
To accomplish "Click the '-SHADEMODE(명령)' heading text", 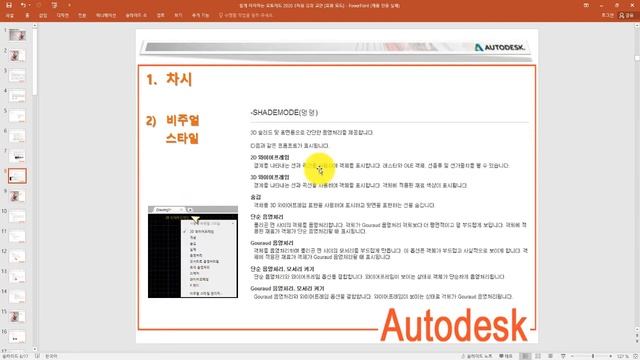I will point(284,112).
